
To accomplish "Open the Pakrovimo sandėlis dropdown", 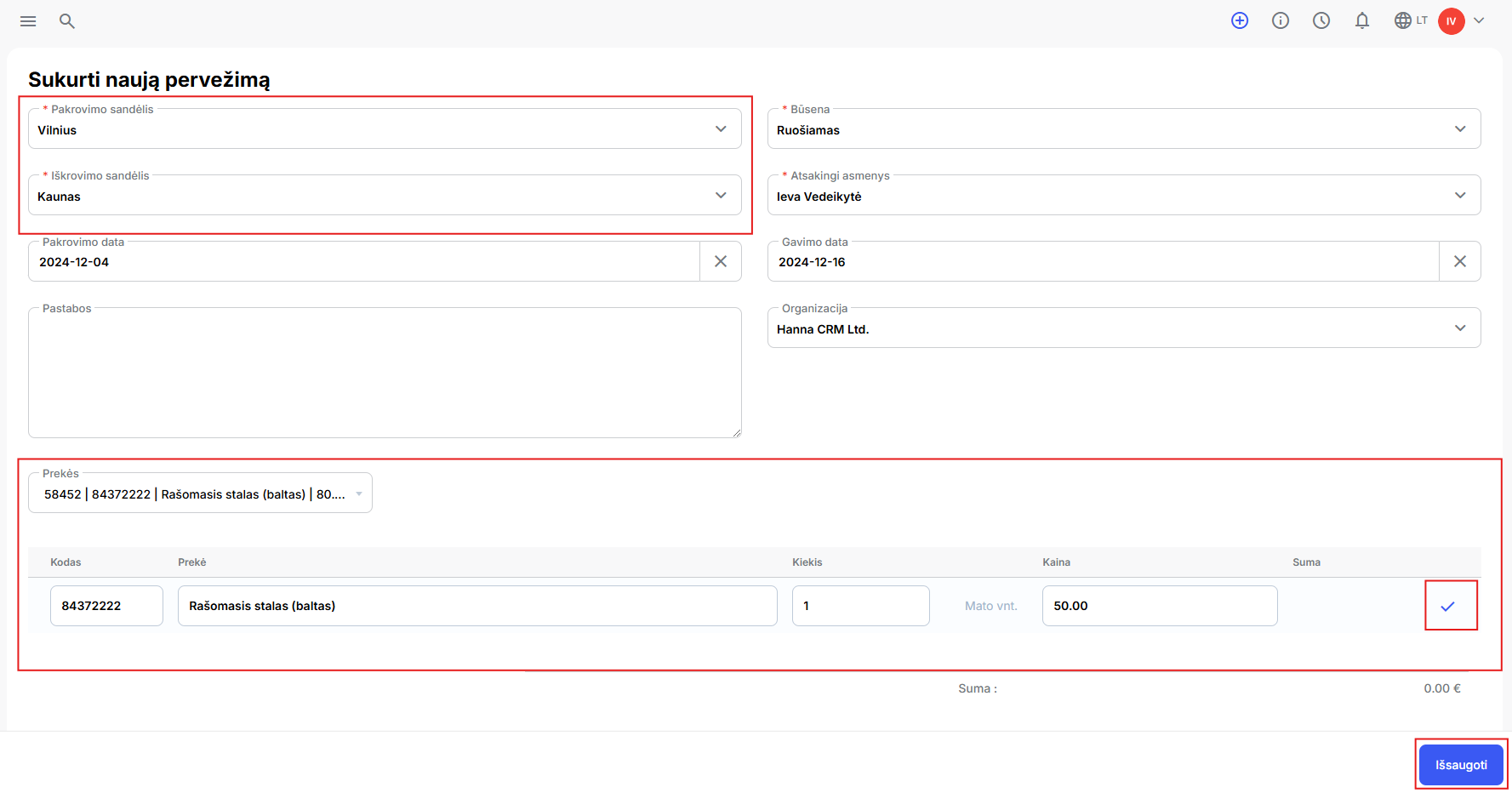I will [x=385, y=128].
